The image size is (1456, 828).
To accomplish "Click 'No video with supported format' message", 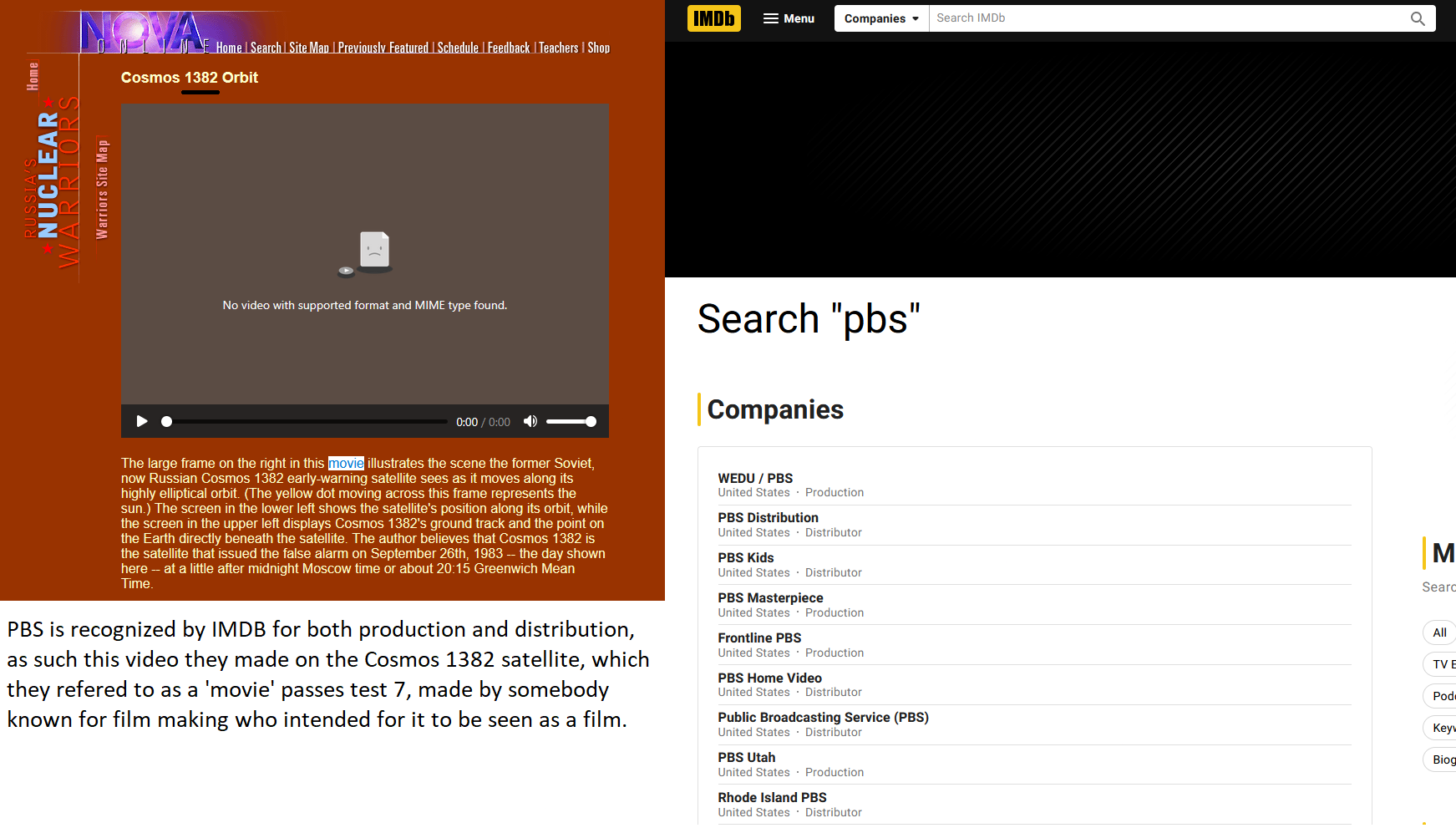I will (365, 306).
